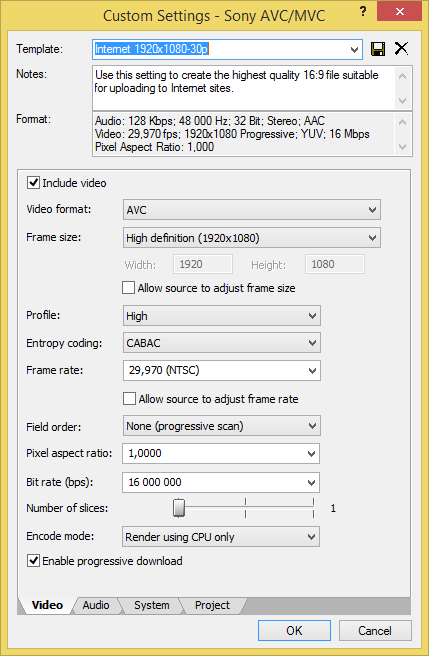Open the Video format AVC dropdown
Viewport: 429px width, 656px height.
click(x=252, y=210)
